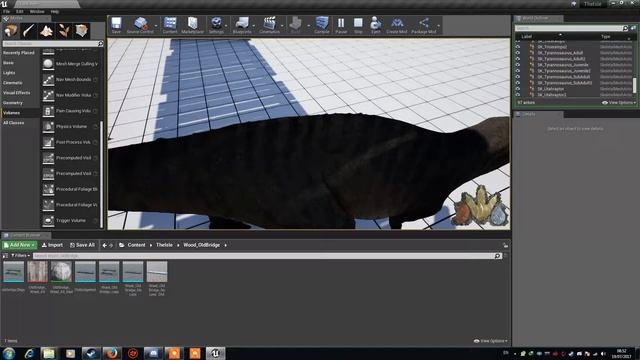Select the Foliage mode icon

[x=64, y=31]
